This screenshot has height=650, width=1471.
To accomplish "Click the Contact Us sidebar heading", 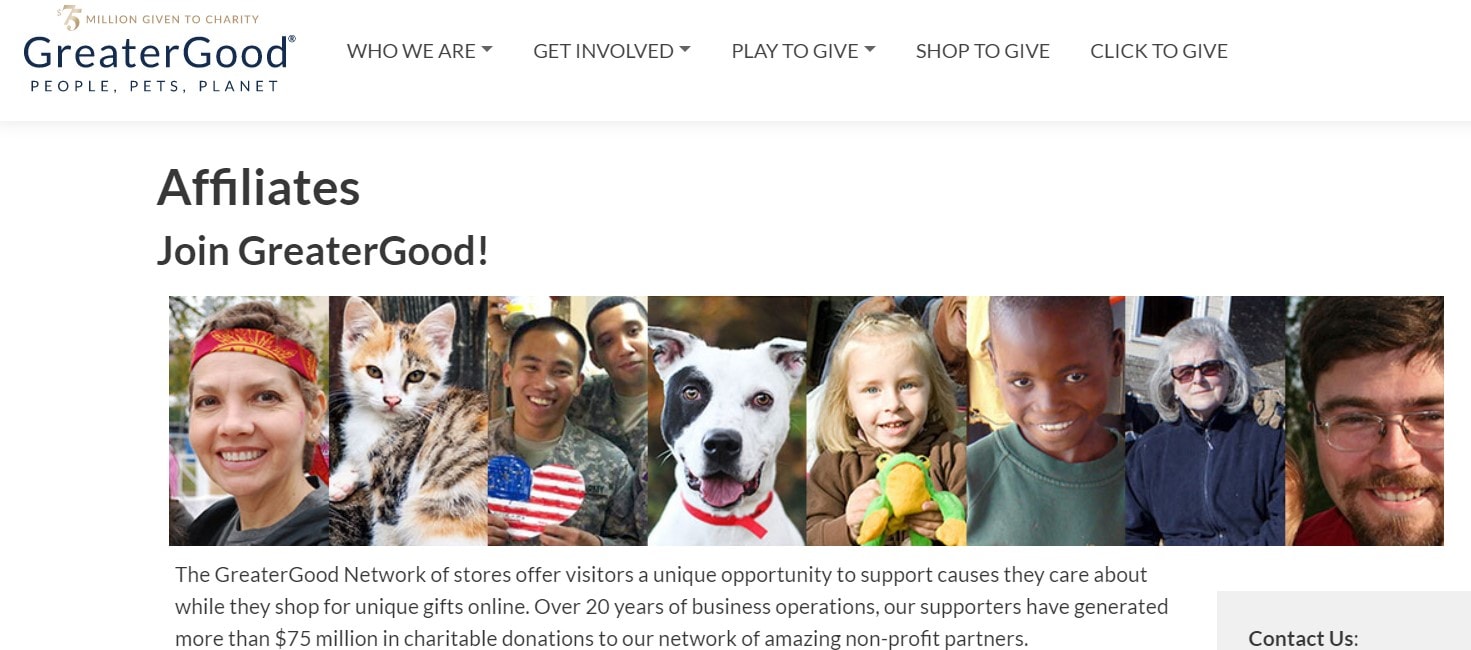I will coord(1303,638).
